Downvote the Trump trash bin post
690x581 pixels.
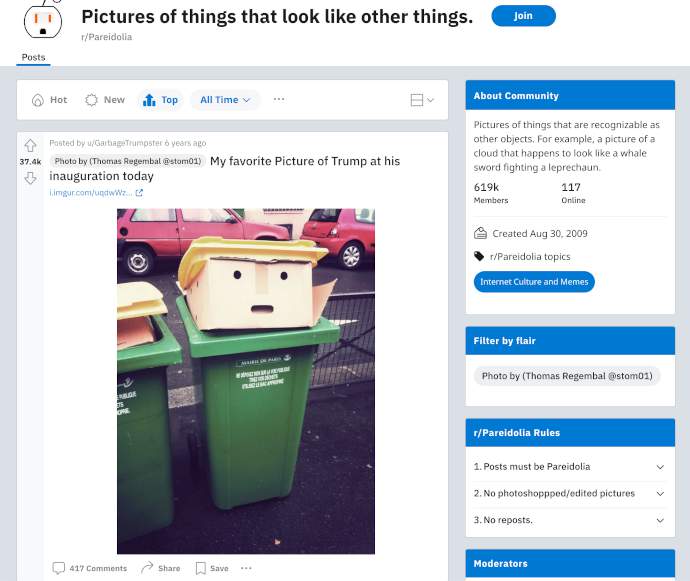click(x=30, y=178)
